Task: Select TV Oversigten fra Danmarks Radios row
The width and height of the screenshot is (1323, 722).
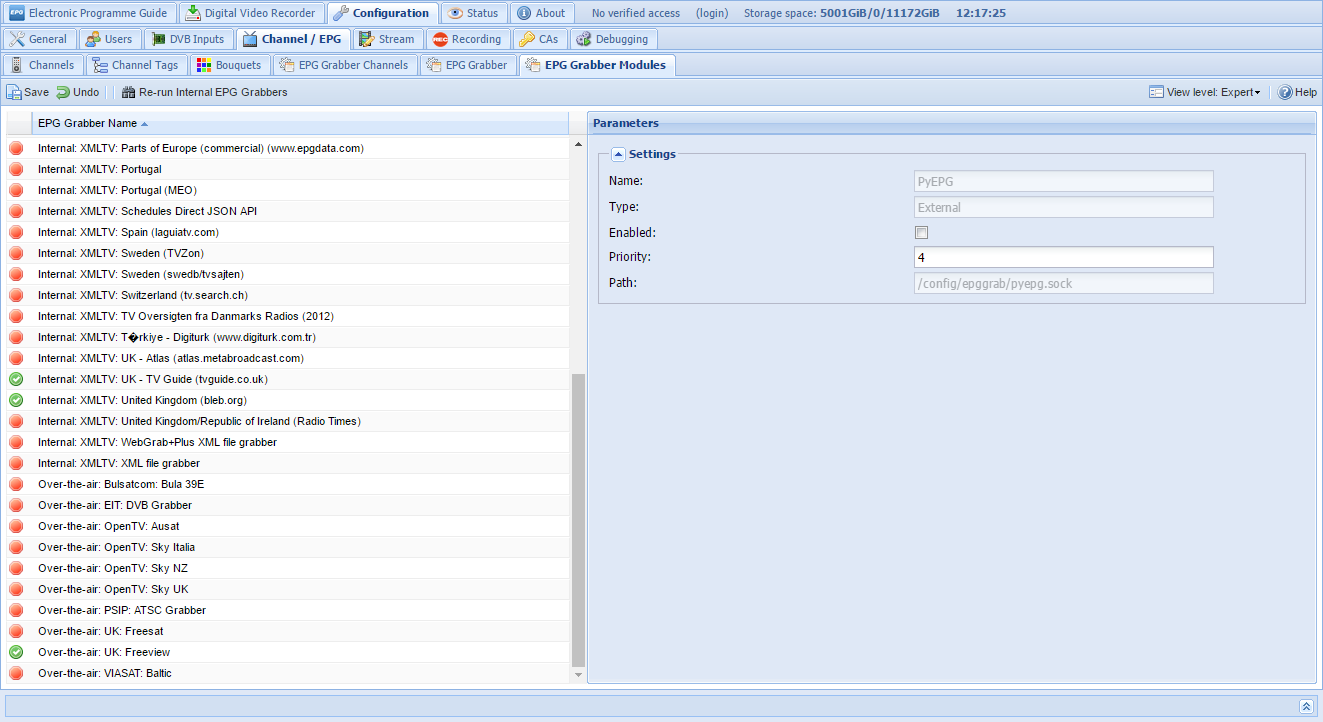Action: [288, 316]
